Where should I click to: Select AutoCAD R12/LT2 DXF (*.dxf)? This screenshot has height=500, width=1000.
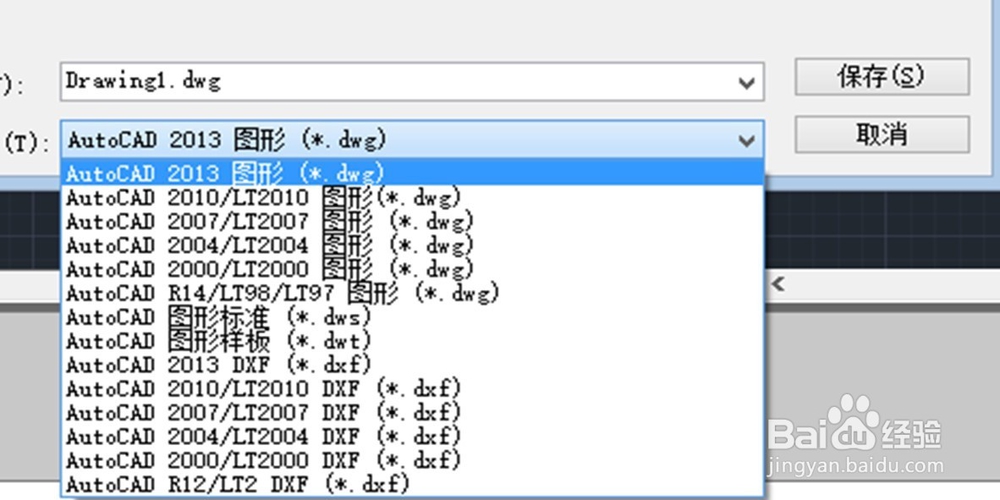[412, 485]
